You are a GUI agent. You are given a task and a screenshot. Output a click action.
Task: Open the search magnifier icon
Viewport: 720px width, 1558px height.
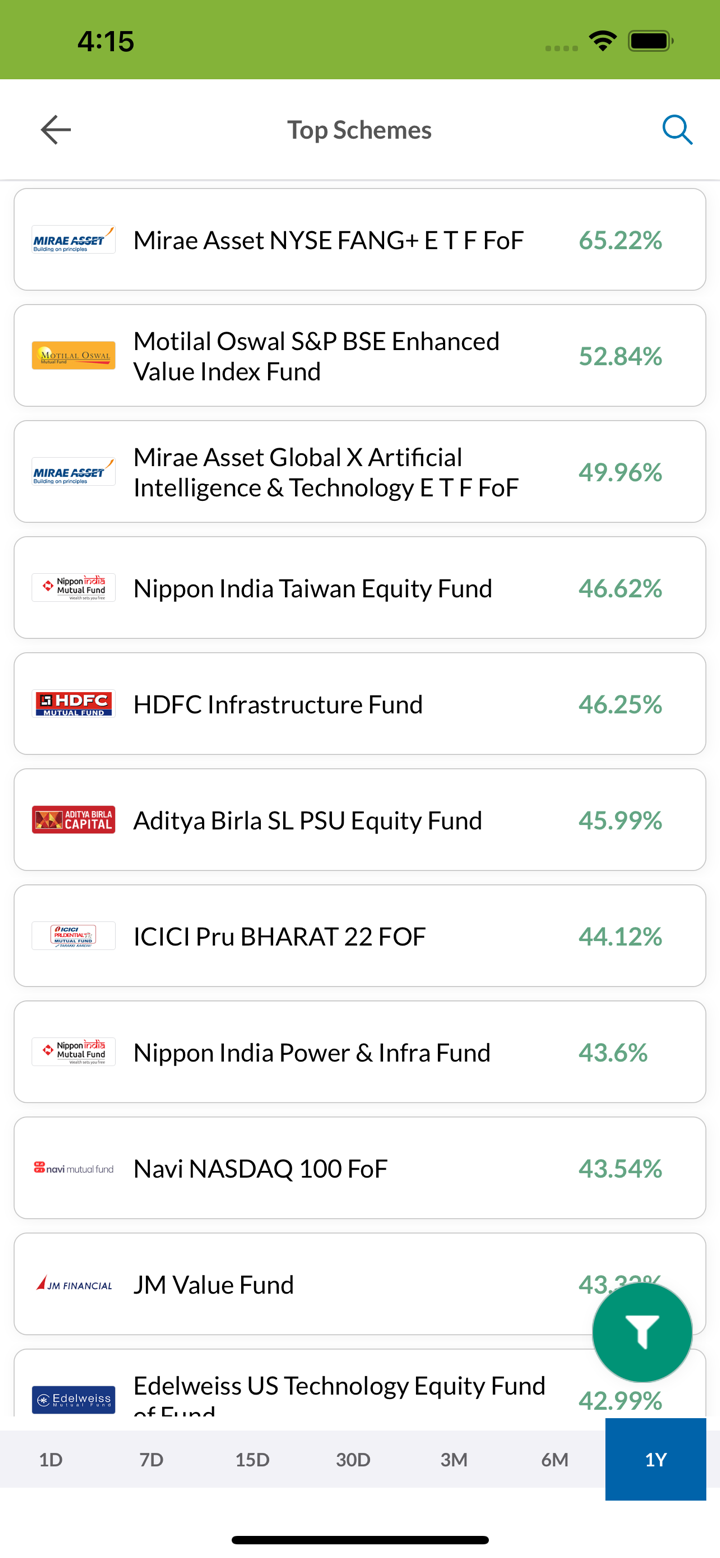coord(677,130)
